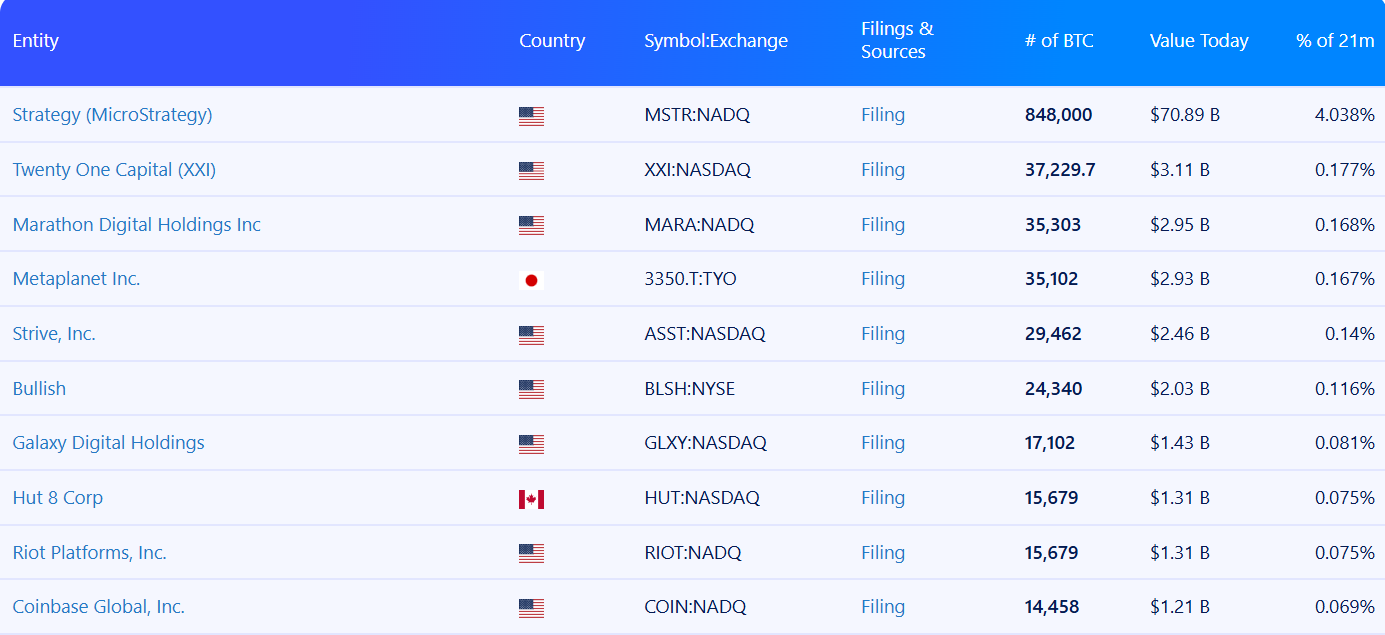Click the Canada flag in Hut 8 Corp row
Screen dimensions: 1385x635
531,499
